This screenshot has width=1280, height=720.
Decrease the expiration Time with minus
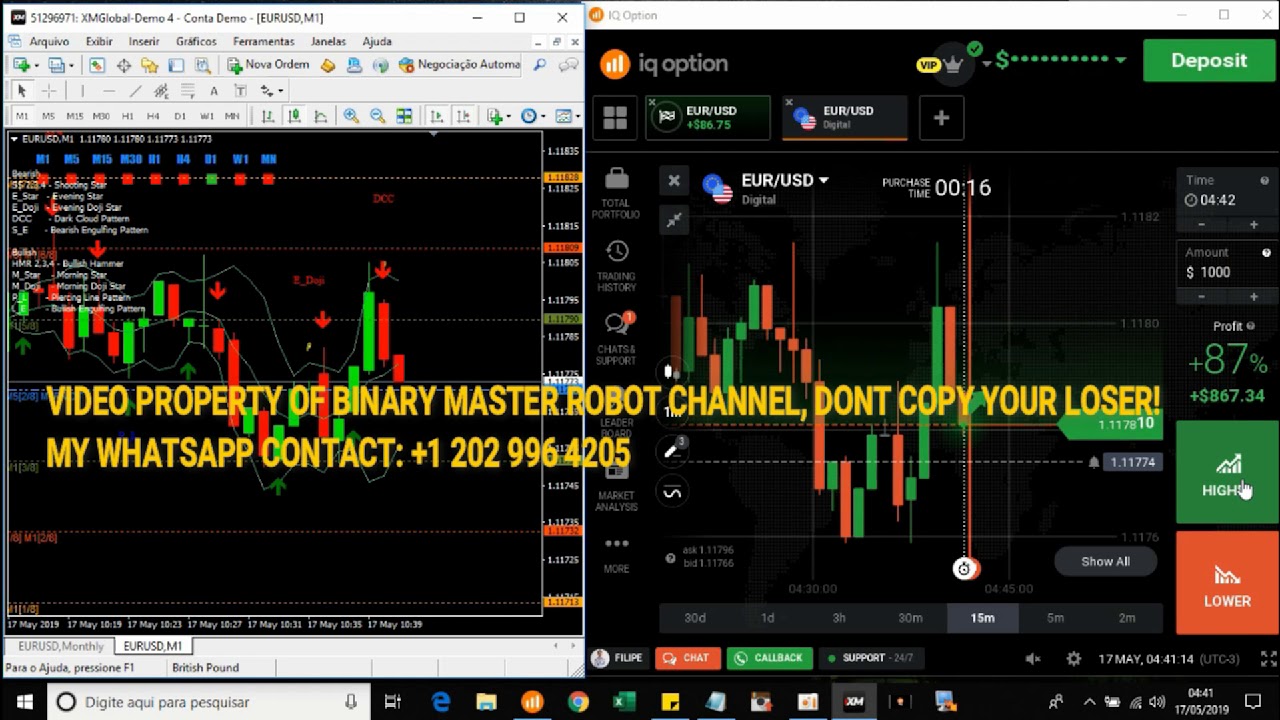pos(1201,225)
